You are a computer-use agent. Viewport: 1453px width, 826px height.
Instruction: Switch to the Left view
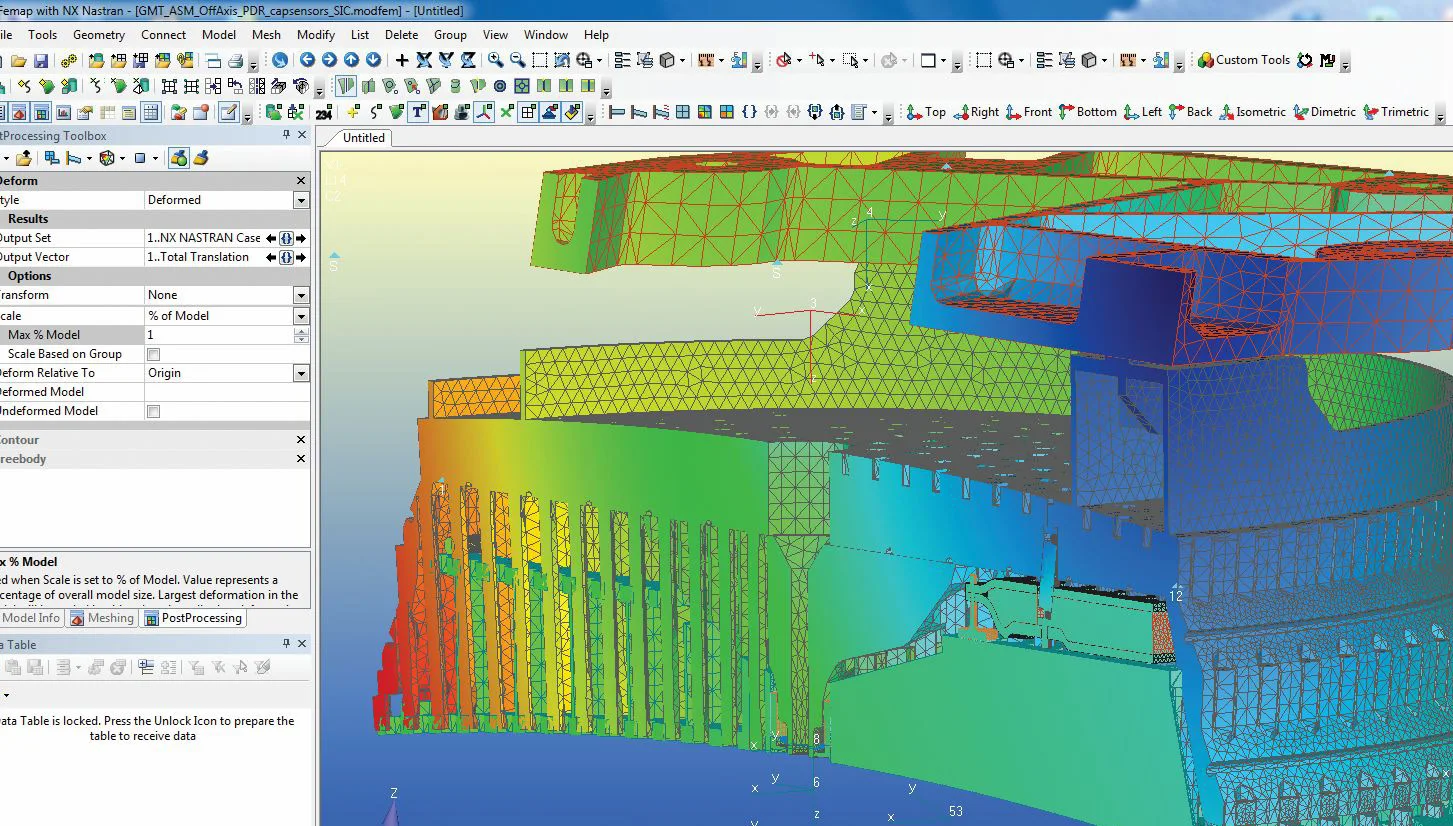pyautogui.click(x=1142, y=112)
